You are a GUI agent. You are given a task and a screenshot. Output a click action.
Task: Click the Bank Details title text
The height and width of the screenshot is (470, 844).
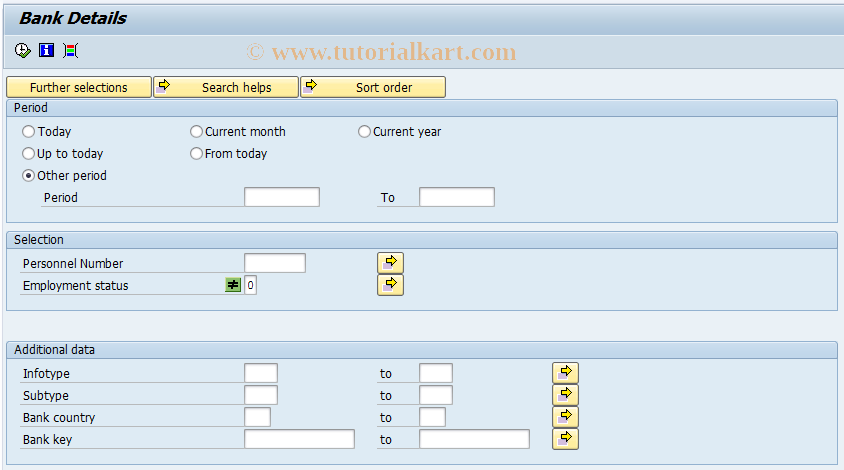click(x=73, y=18)
